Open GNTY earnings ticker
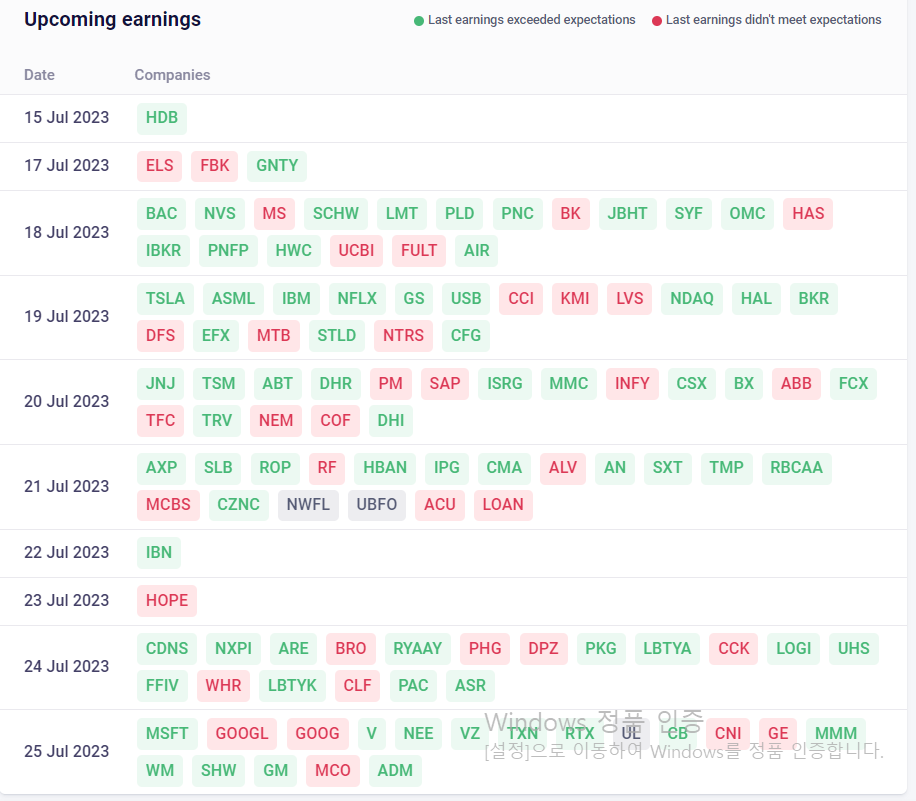 [x=277, y=166]
